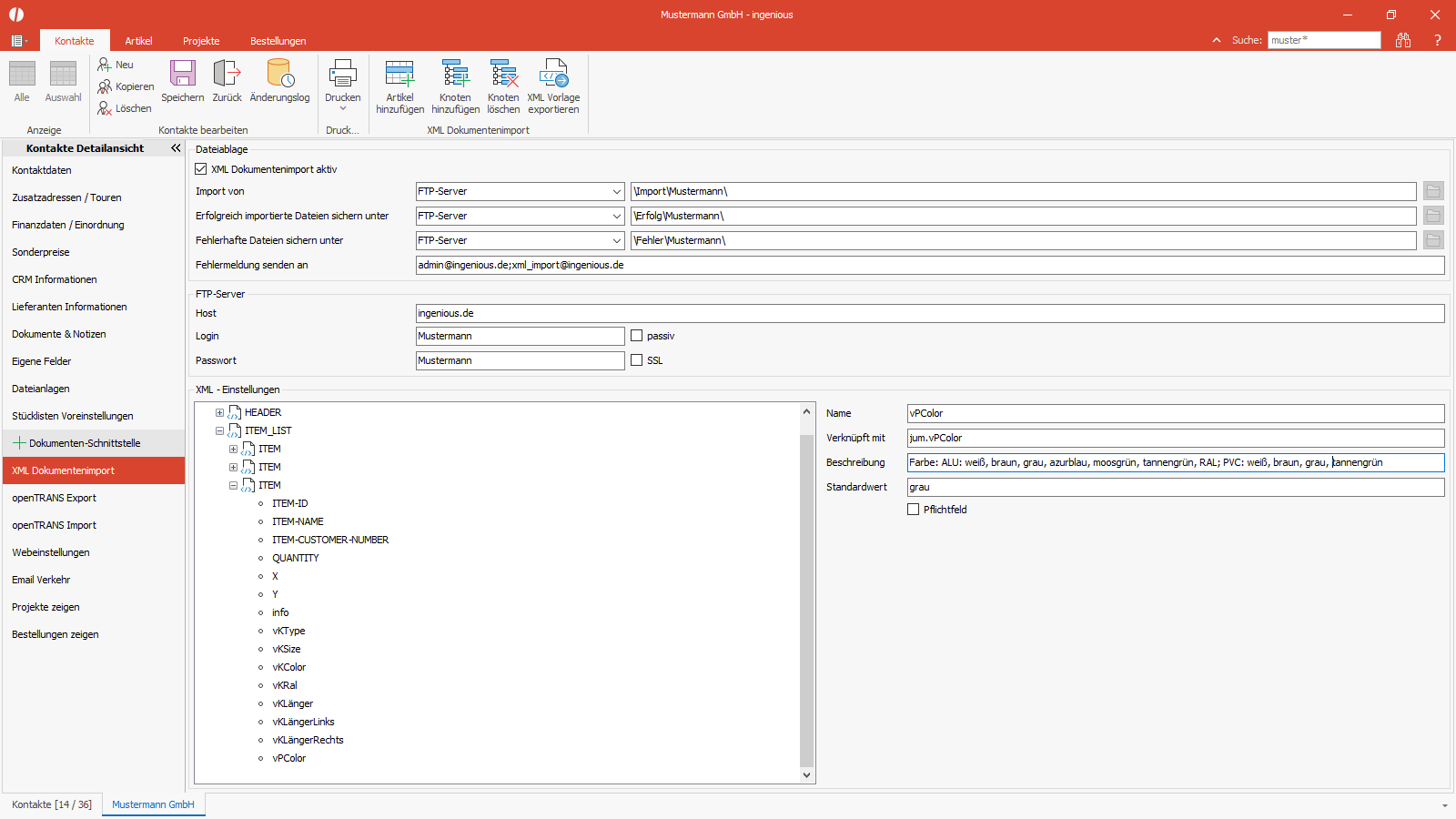Open Drucken dropdown arrow
The height and width of the screenshot is (819, 1456).
(343, 109)
